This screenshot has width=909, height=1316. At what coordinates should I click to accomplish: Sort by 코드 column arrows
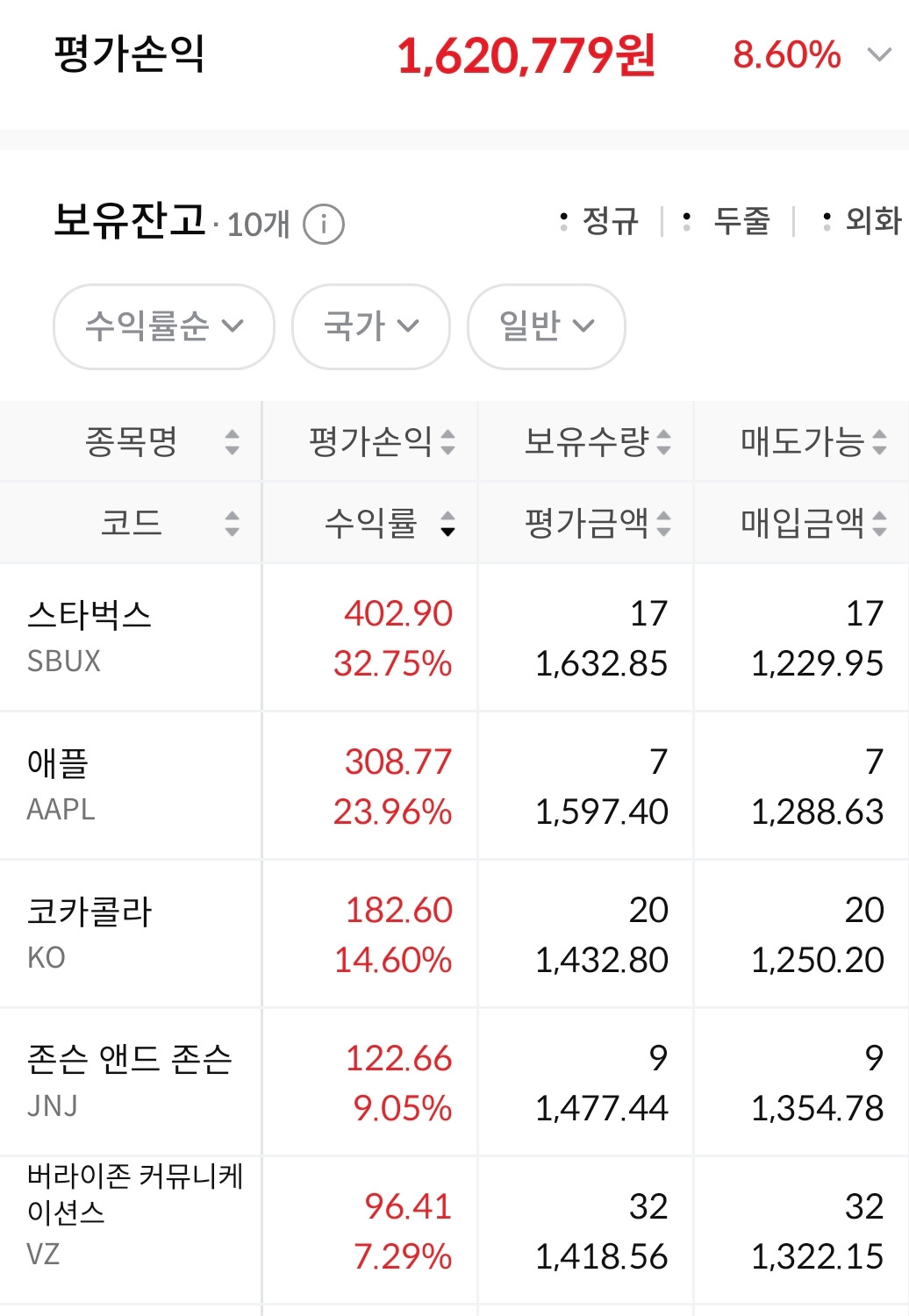[x=232, y=524]
